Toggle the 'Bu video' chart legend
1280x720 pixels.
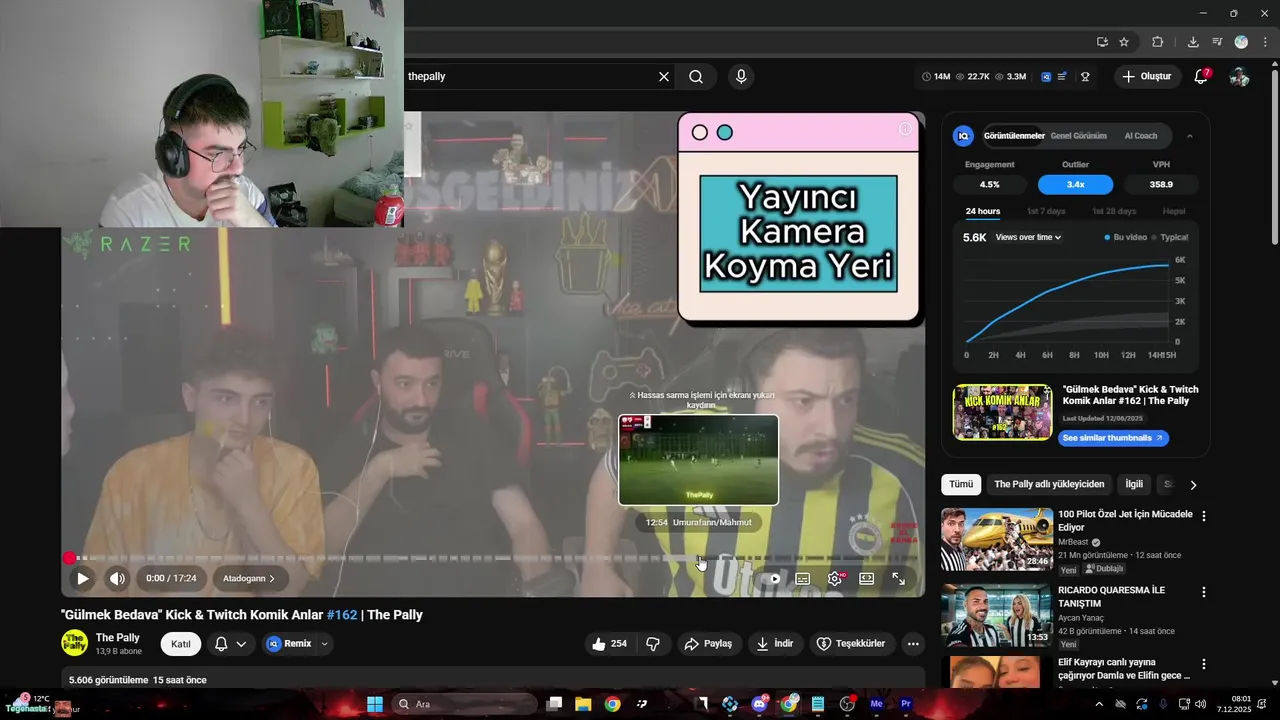pyautogui.click(x=1125, y=237)
